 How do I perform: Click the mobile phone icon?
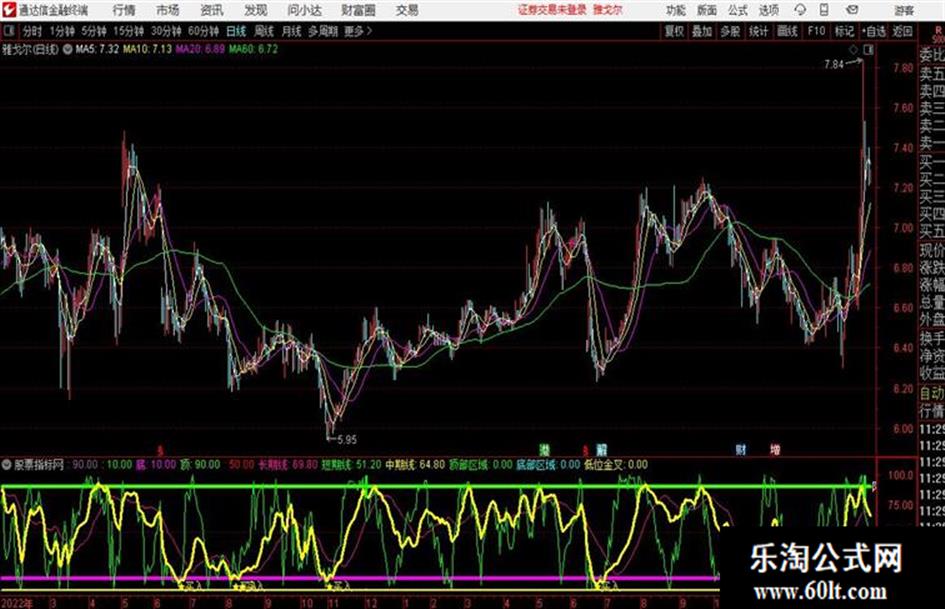[x=824, y=10]
